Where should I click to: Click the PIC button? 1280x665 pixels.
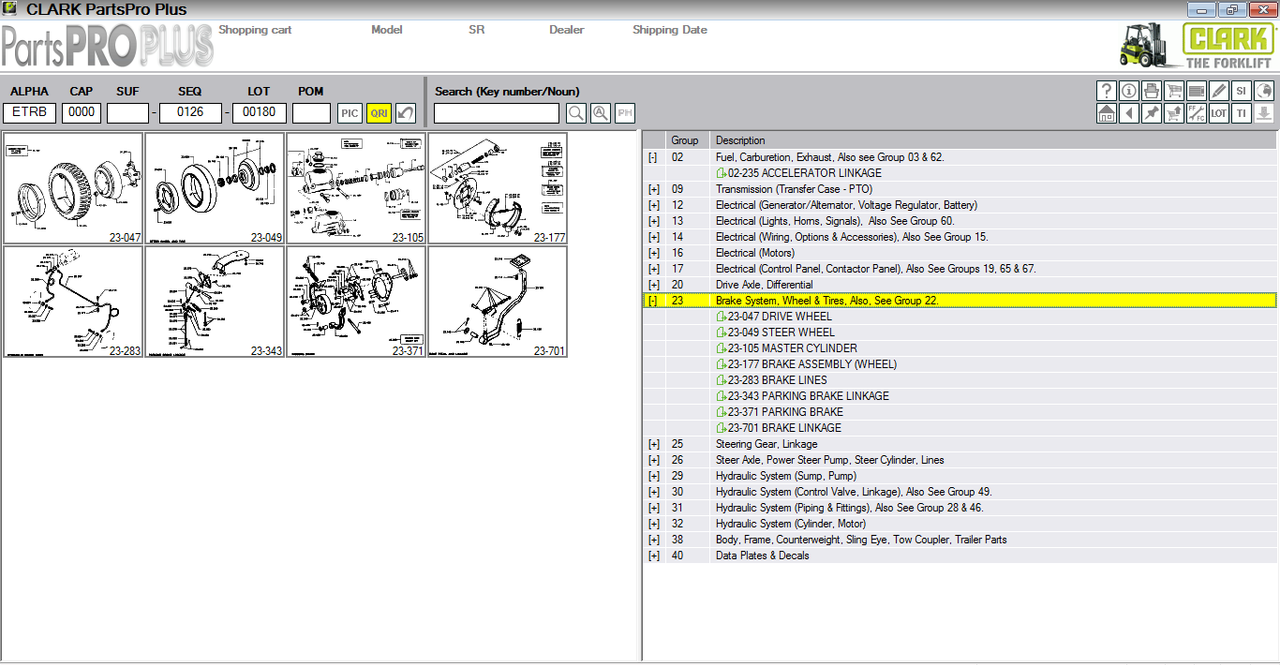coord(349,113)
